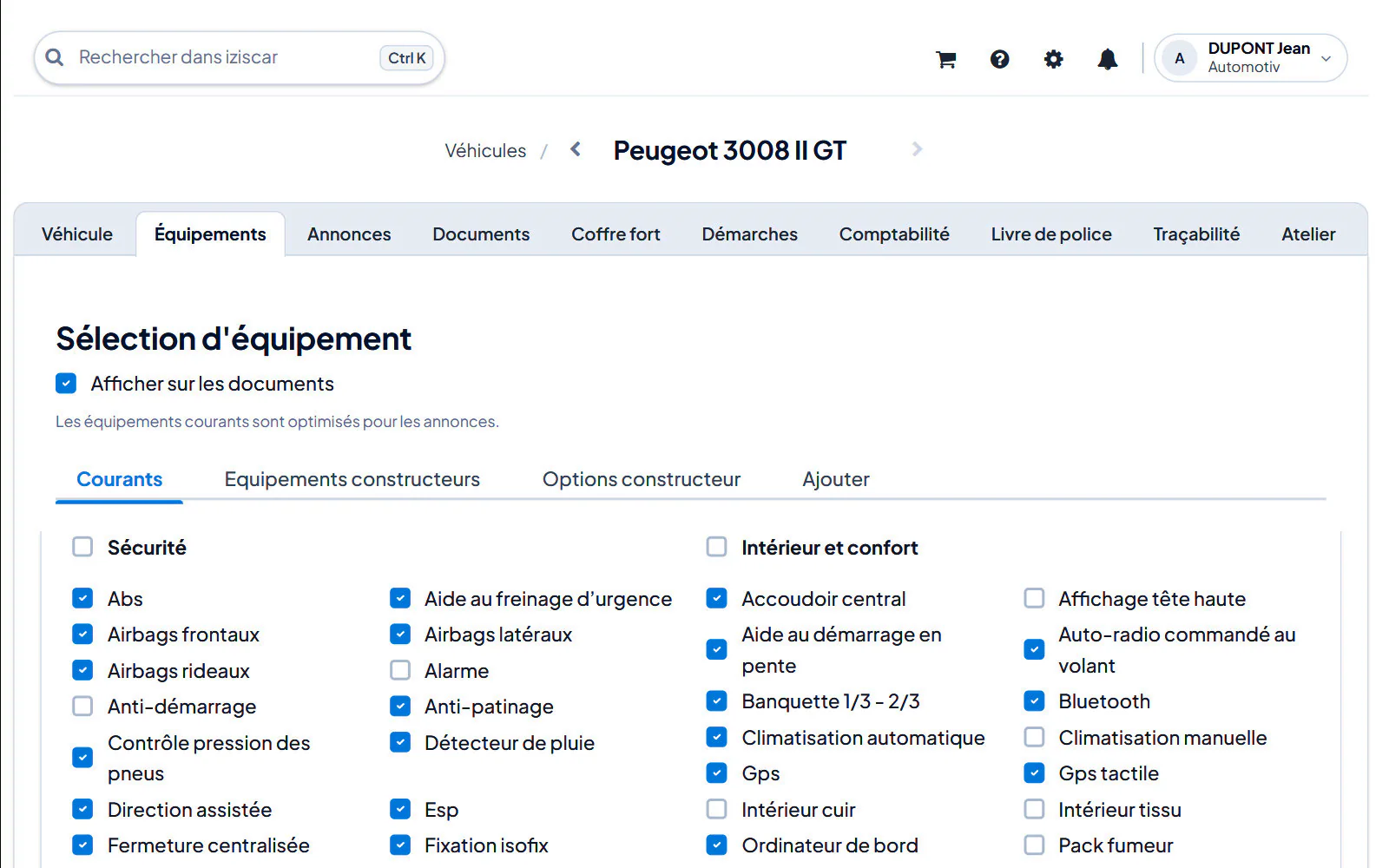Select the Courants sub-tab

pyautogui.click(x=120, y=479)
